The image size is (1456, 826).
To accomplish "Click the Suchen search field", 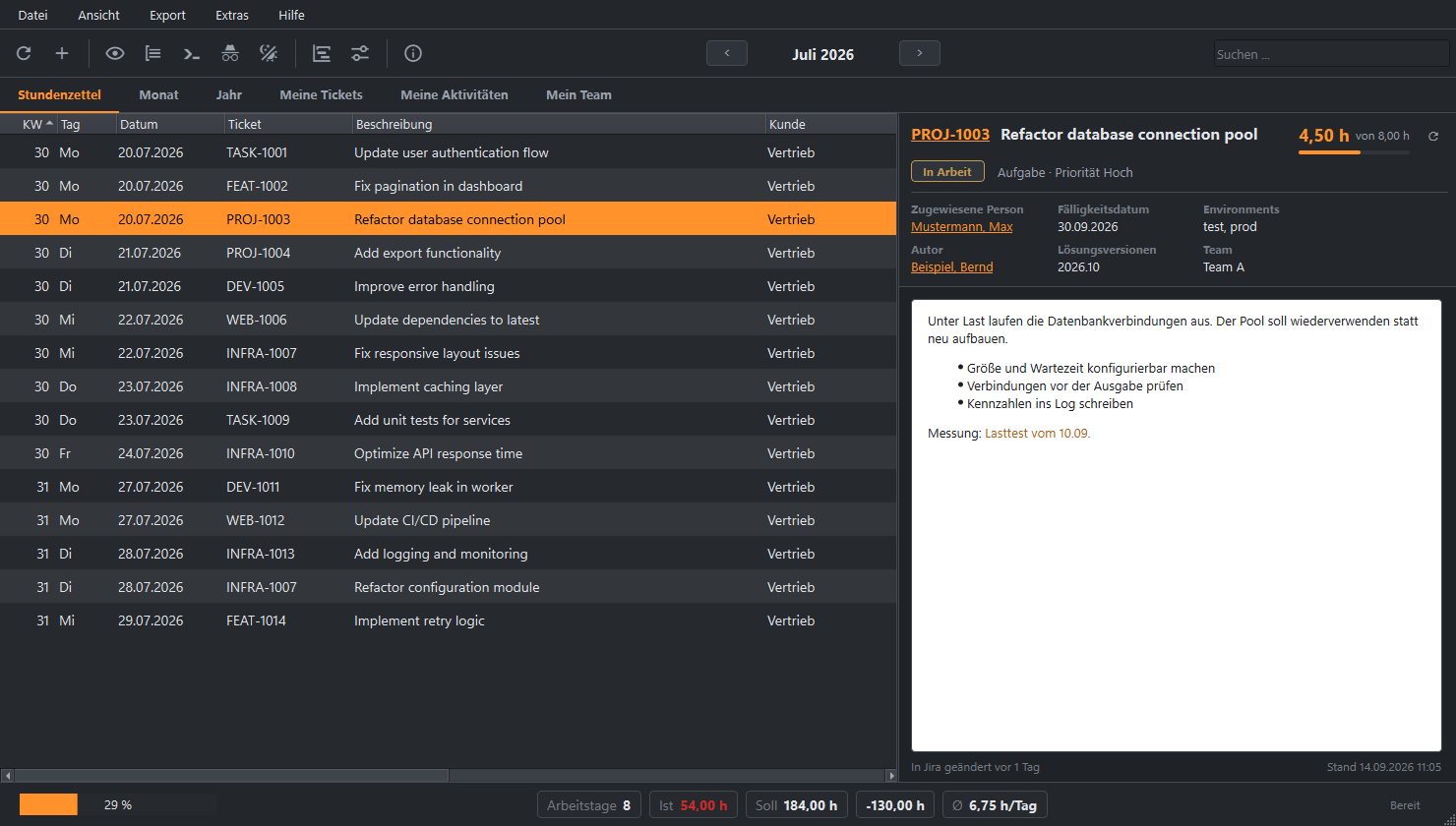I will (x=1331, y=54).
